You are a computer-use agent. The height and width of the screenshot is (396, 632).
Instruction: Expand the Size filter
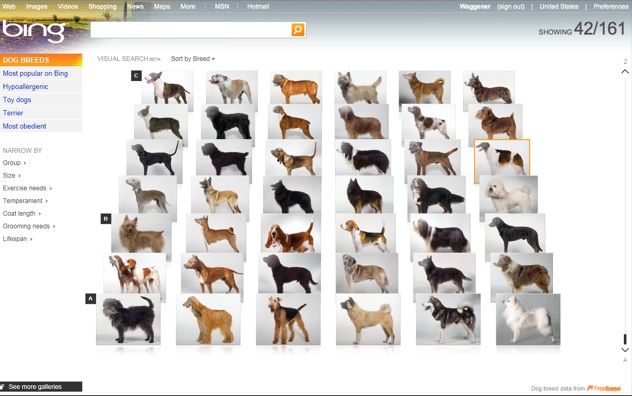click(x=12, y=175)
